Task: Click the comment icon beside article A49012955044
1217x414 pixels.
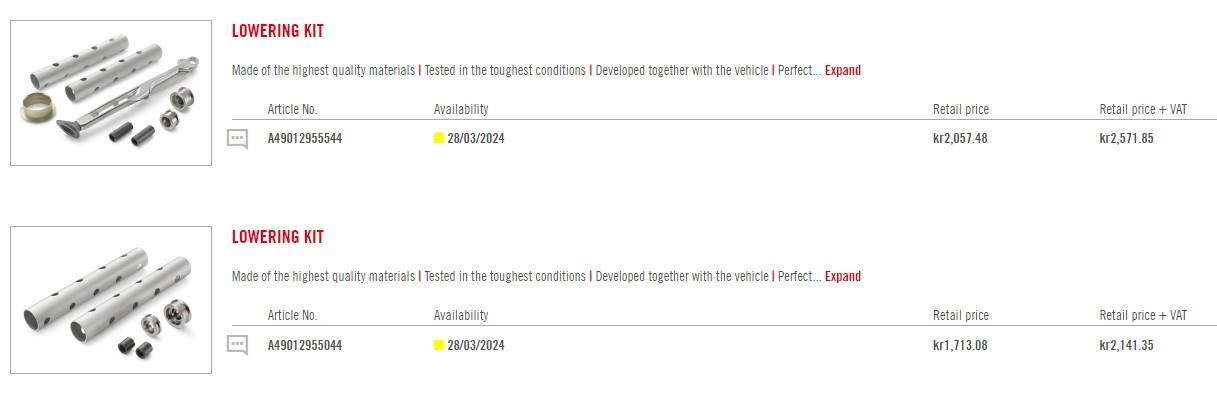Action: coord(237,346)
